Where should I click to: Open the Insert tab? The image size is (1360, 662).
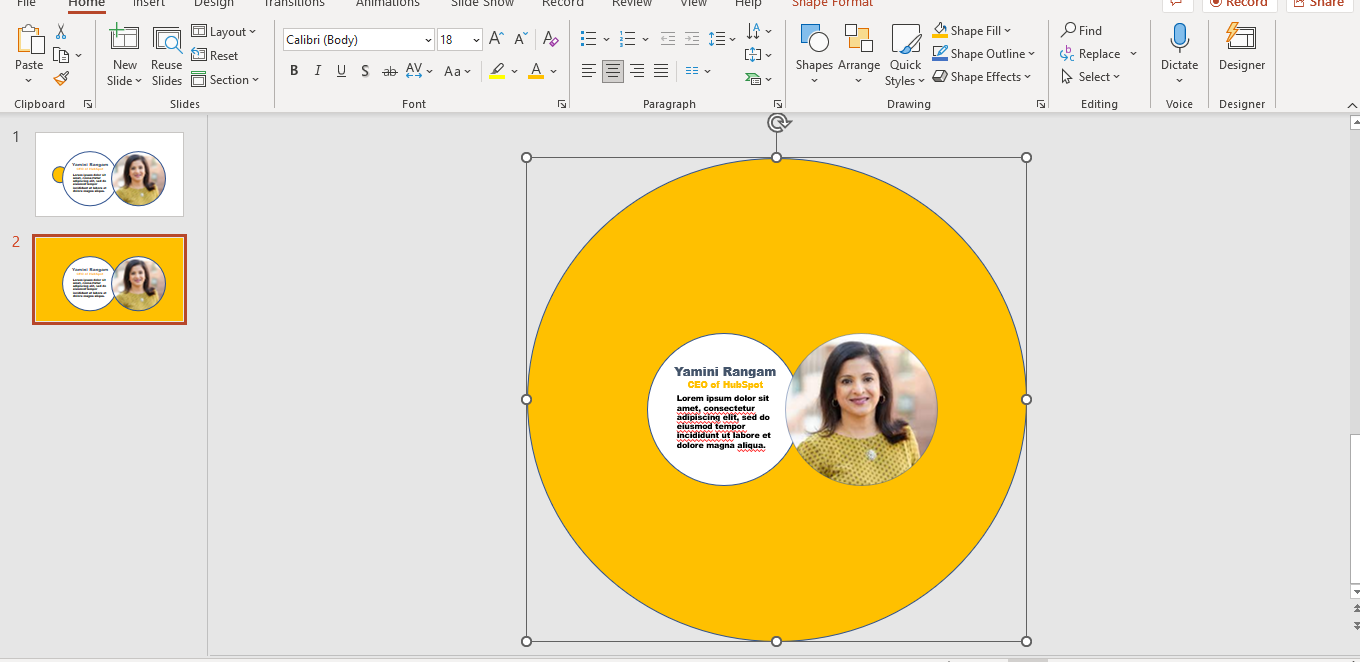pos(149,3)
